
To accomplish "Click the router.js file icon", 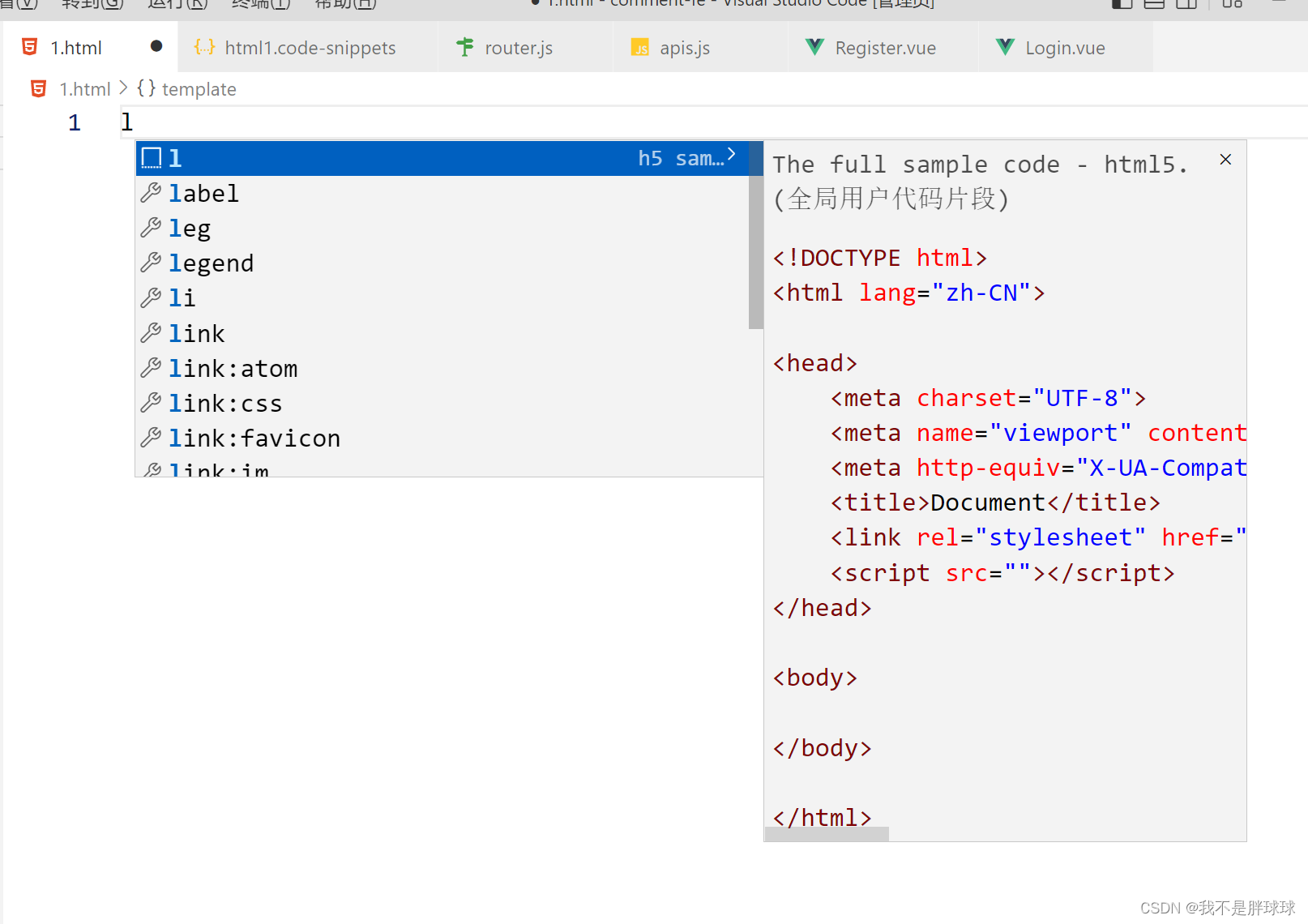I will (x=465, y=47).
